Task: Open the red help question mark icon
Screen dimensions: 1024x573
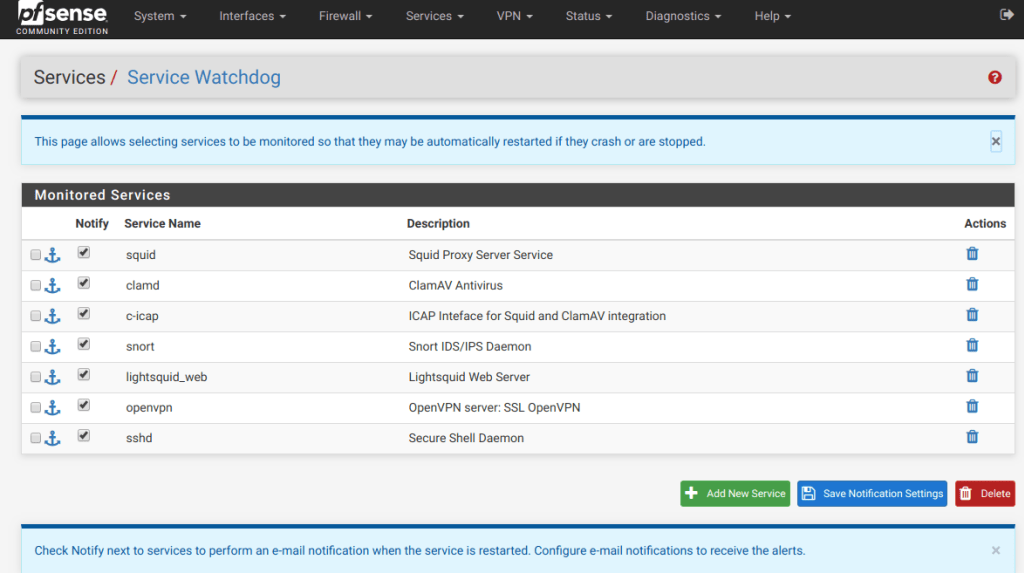Action: 994,77
